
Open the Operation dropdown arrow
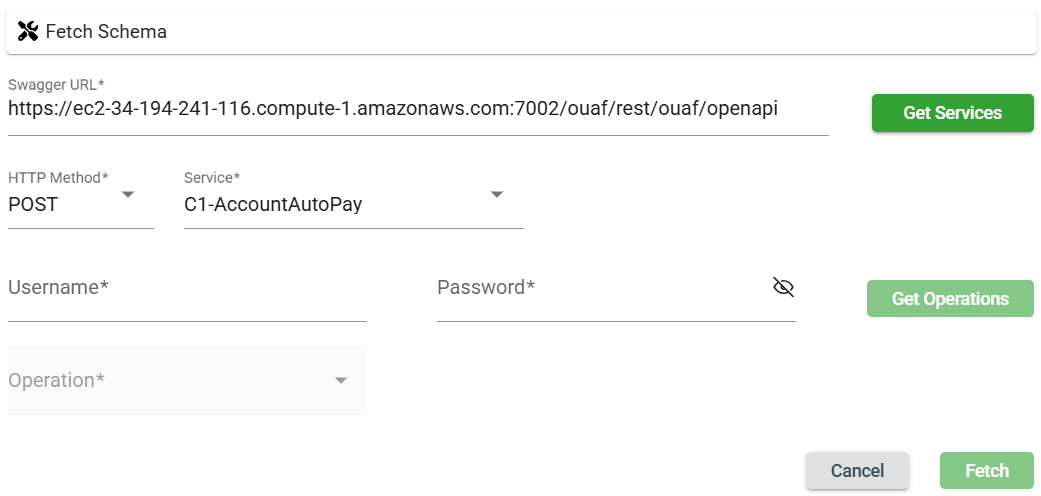pos(341,381)
